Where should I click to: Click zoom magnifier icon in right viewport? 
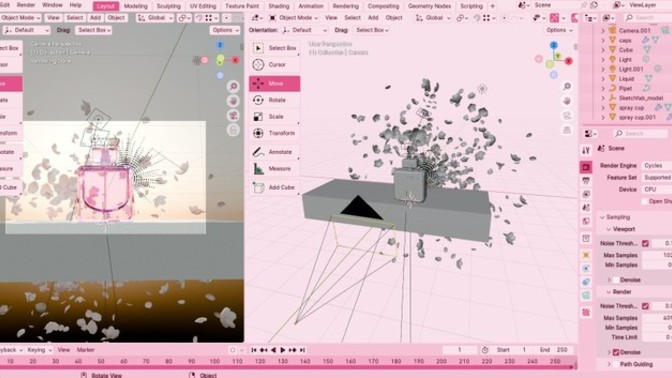(567, 87)
